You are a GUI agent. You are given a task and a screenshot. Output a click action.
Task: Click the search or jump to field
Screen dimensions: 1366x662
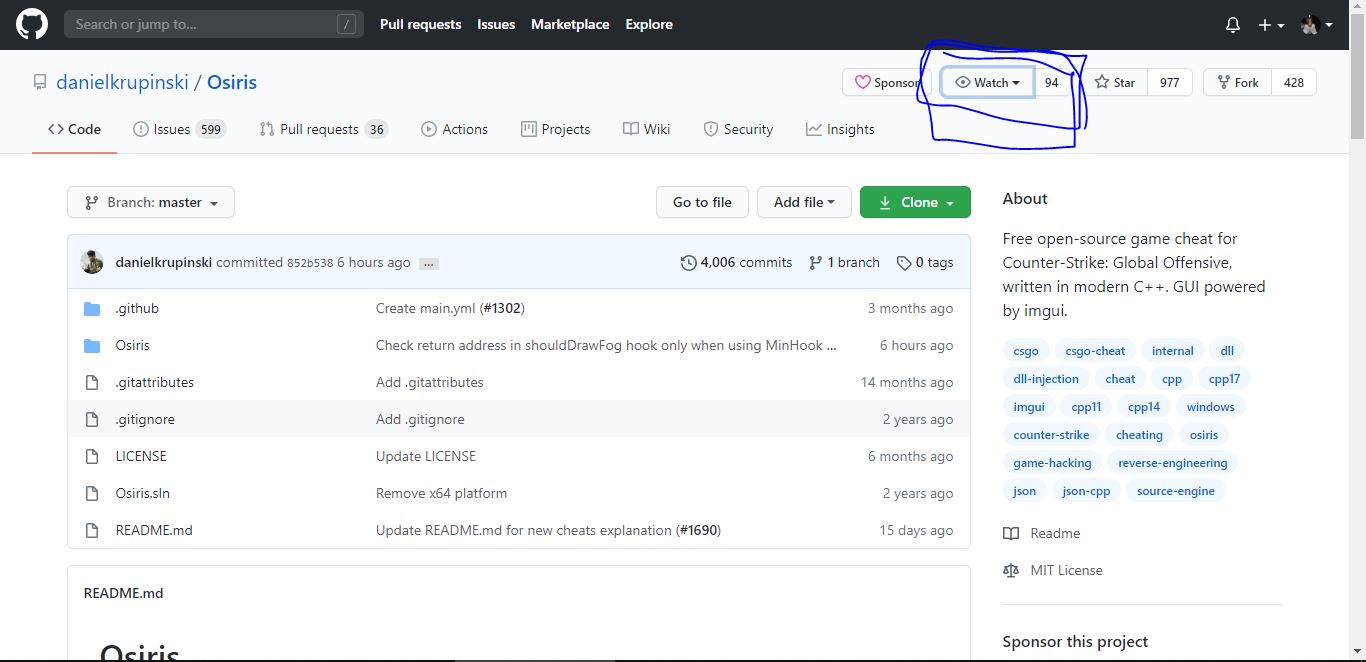pyautogui.click(x=214, y=24)
